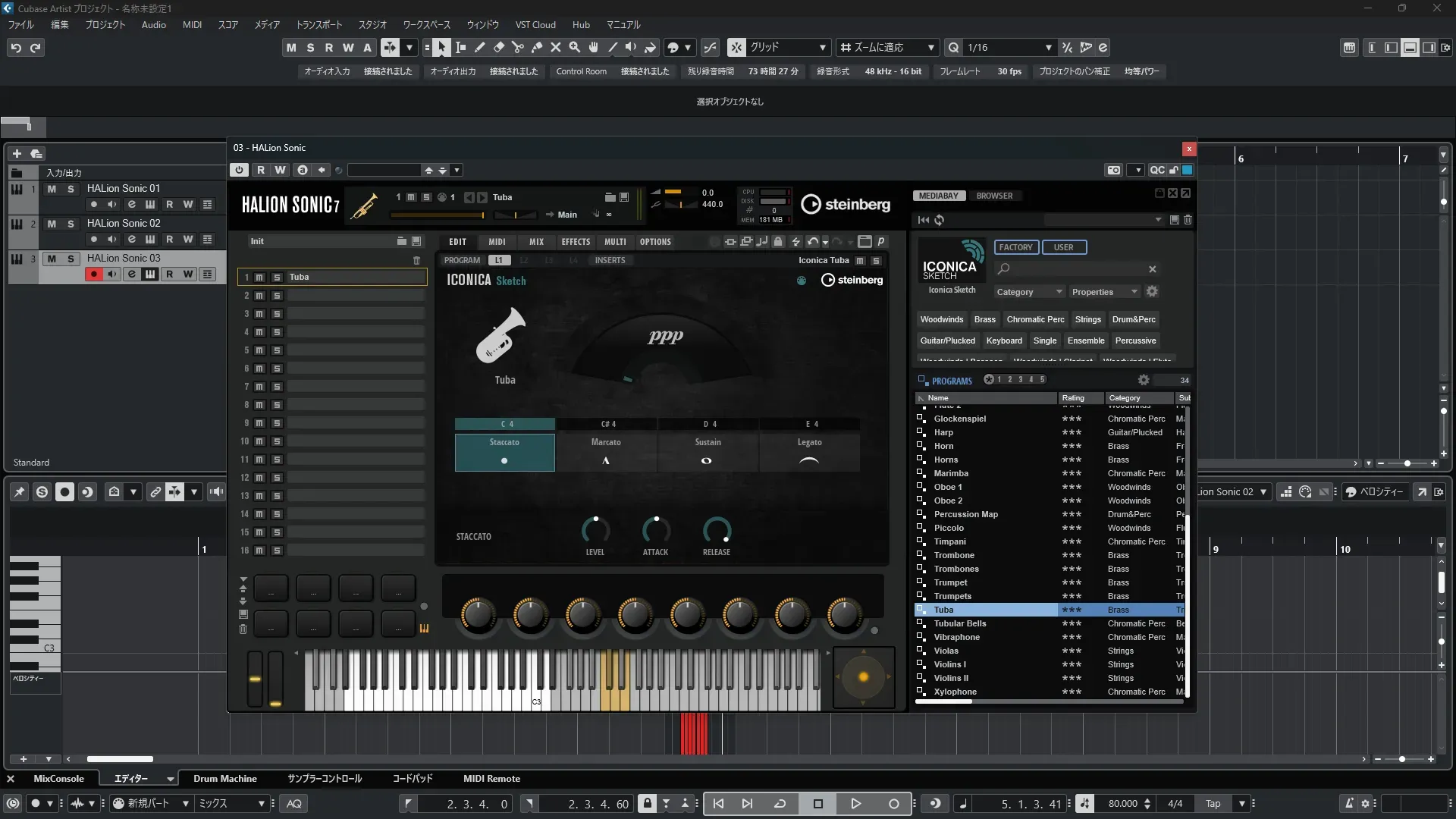Select the Scissors split tool in toolbar

pyautogui.click(x=517, y=48)
